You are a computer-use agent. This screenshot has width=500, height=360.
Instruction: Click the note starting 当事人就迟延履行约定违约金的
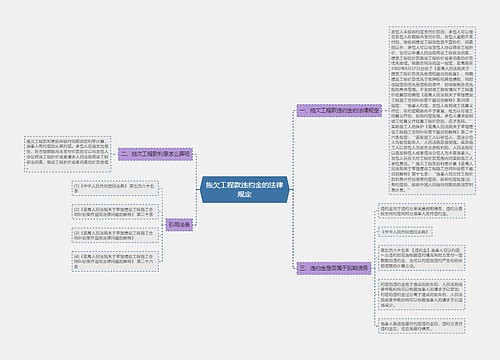[422, 326]
